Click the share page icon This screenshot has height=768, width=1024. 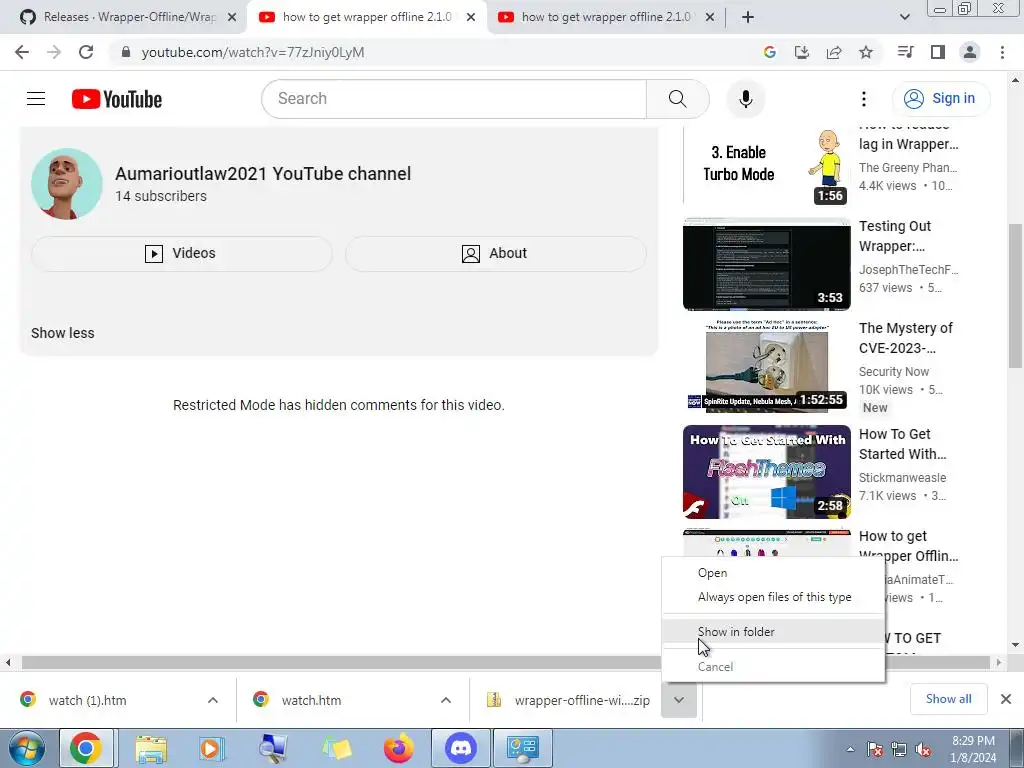point(834,52)
